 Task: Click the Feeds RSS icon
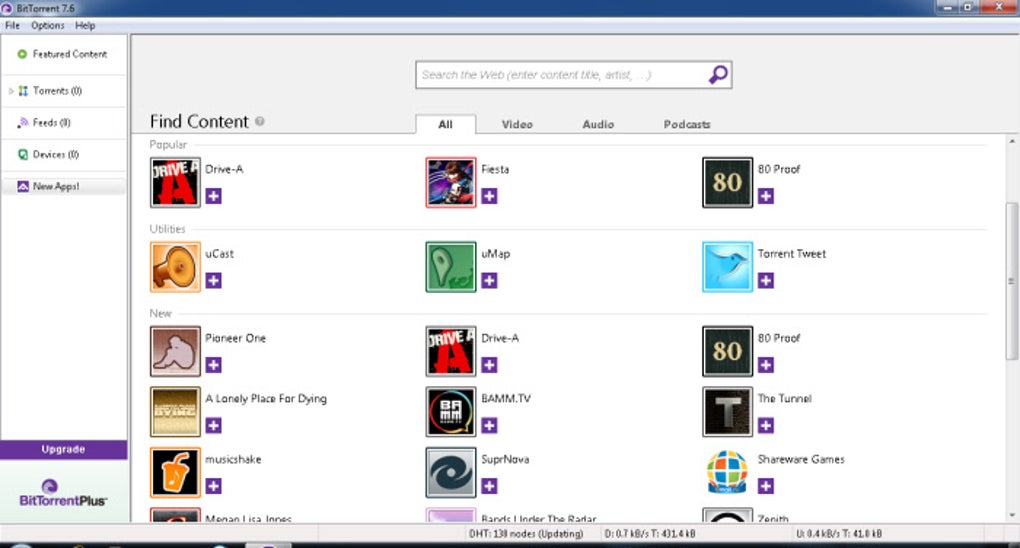pyautogui.click(x=23, y=122)
